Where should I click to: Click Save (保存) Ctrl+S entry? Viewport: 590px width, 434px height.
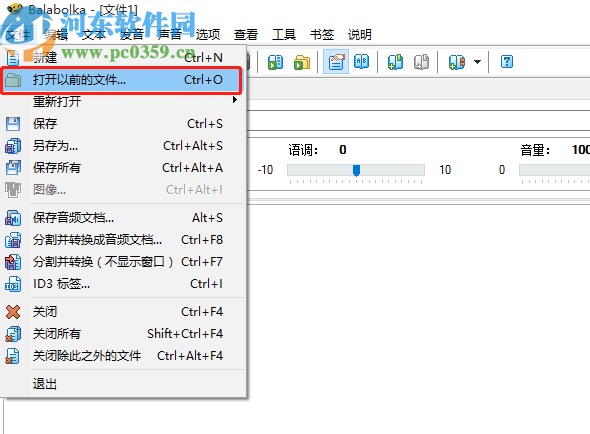pyautogui.click(x=123, y=123)
